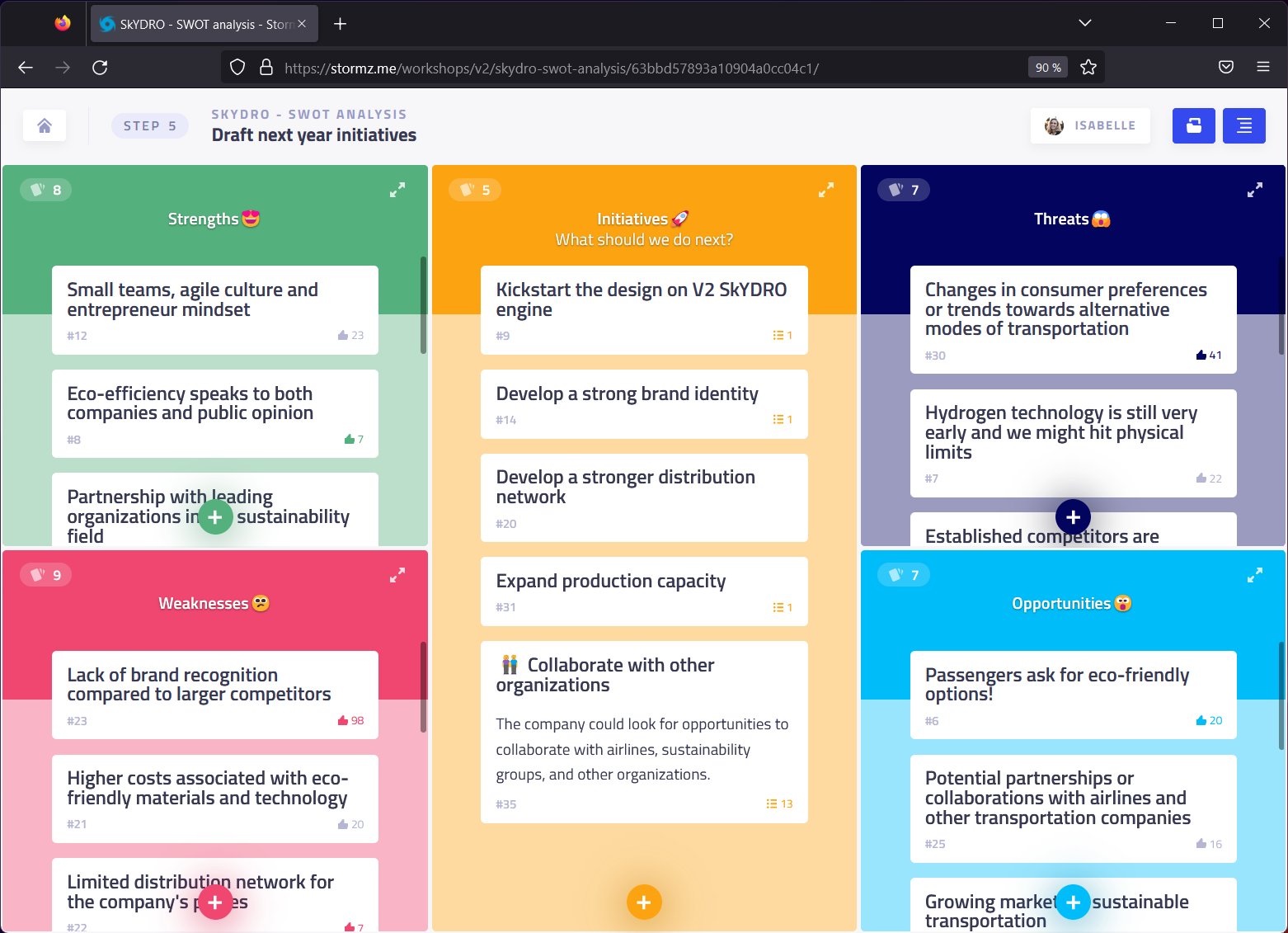Open the blue toolbox button
The height and width of the screenshot is (933, 1288).
[1193, 125]
